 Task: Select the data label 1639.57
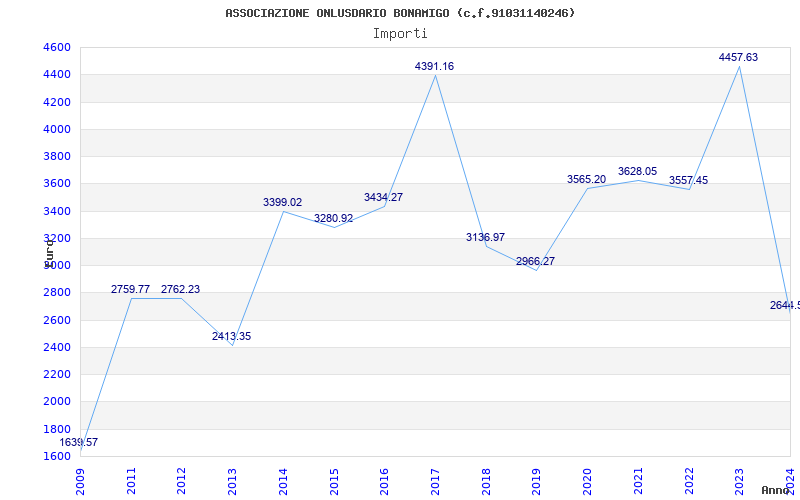coord(79,442)
